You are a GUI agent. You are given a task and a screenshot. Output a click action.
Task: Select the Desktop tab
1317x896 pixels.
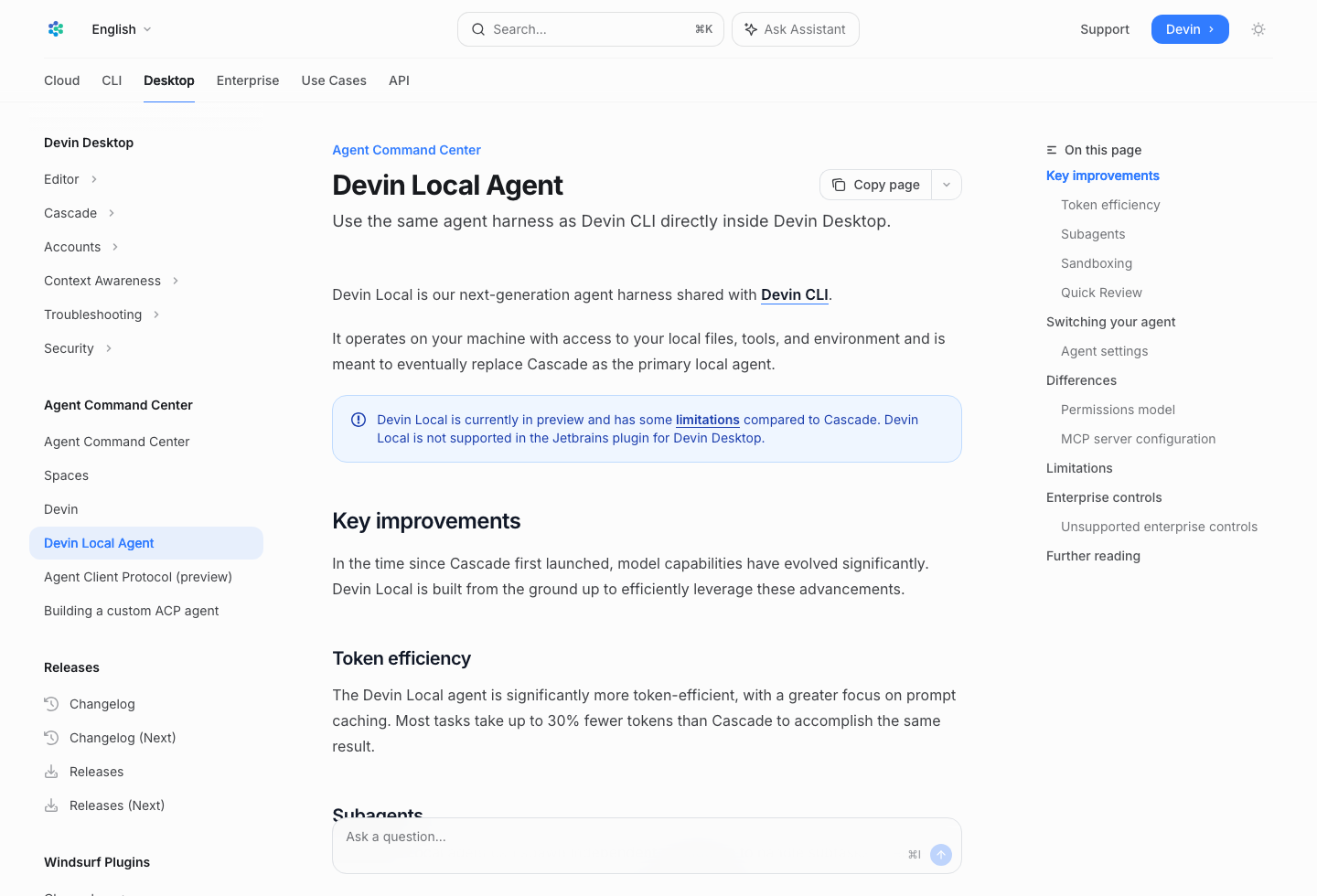[x=169, y=80]
